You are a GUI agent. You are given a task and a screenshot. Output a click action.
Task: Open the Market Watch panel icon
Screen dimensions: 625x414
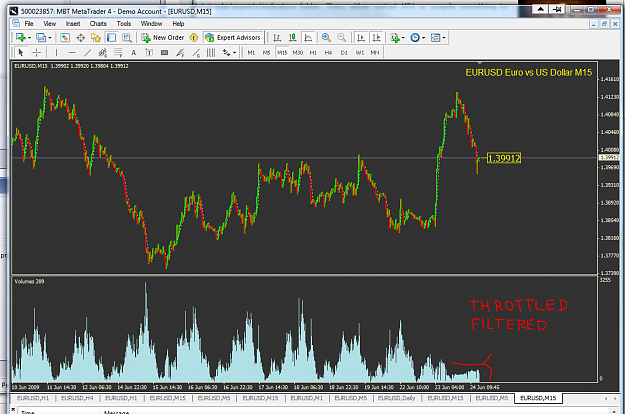click(65, 37)
